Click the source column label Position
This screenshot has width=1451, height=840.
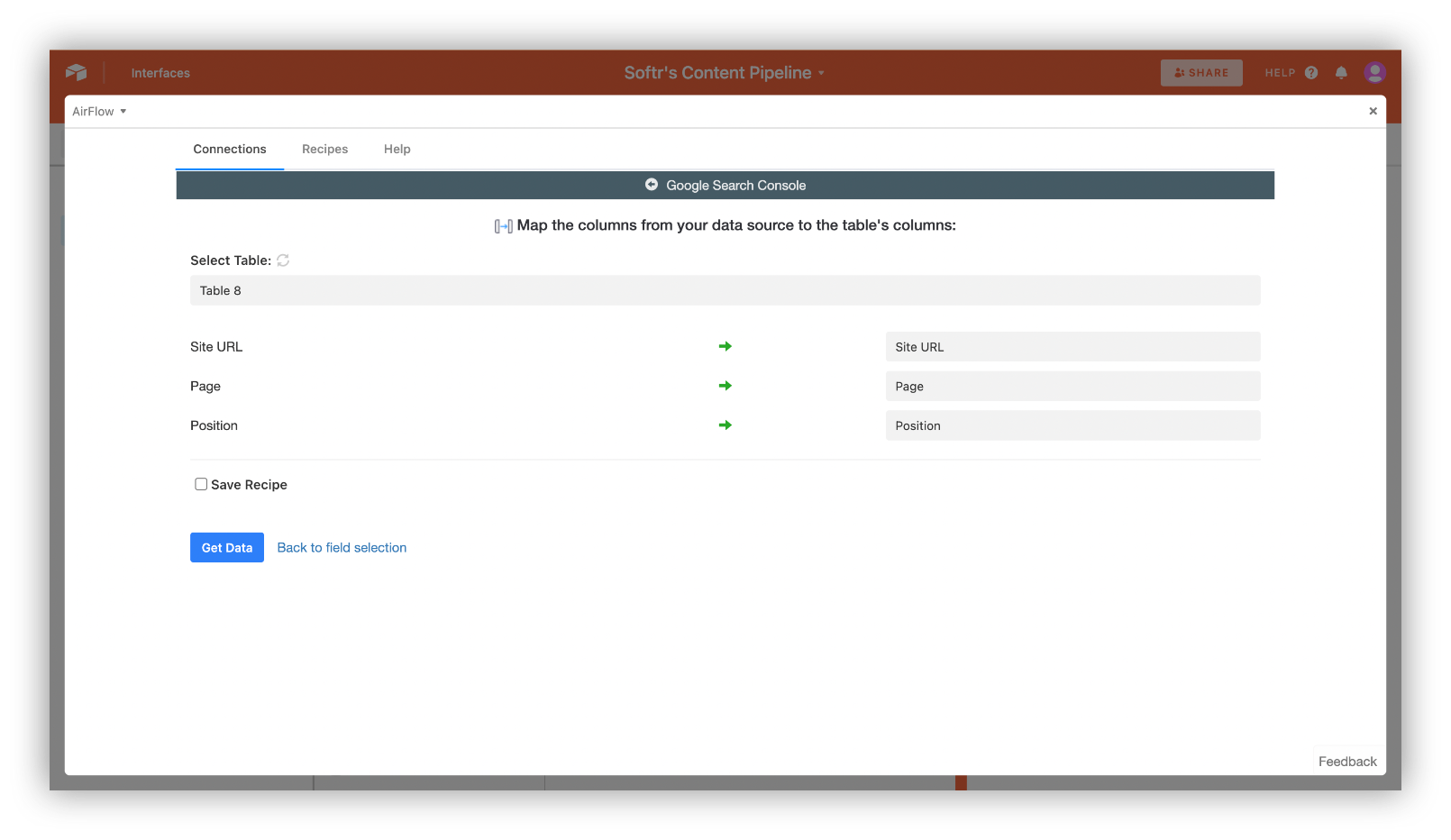click(x=214, y=425)
